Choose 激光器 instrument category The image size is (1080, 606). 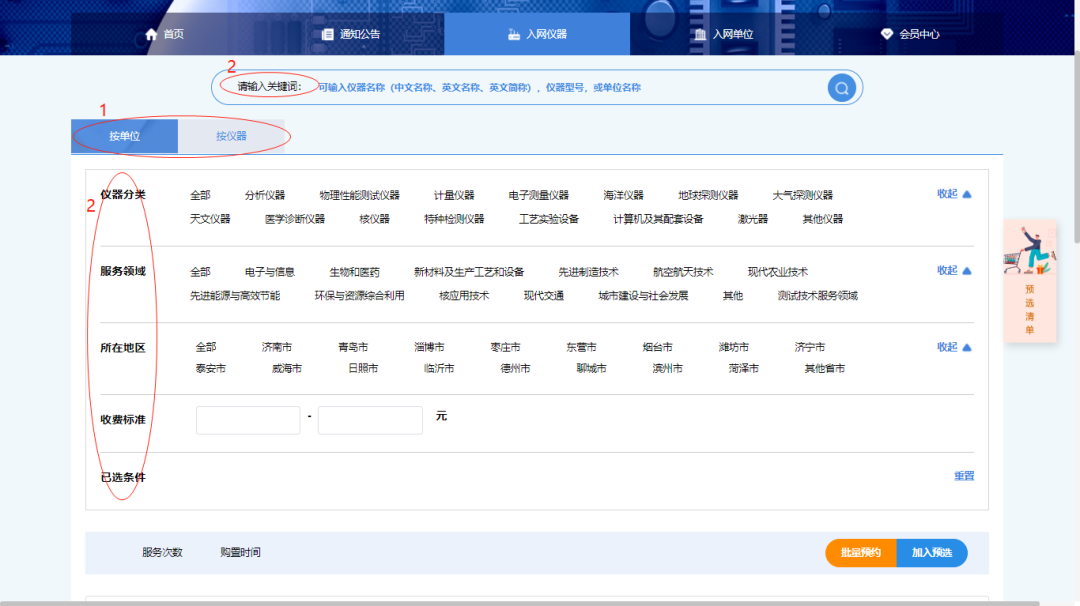pyautogui.click(x=753, y=219)
